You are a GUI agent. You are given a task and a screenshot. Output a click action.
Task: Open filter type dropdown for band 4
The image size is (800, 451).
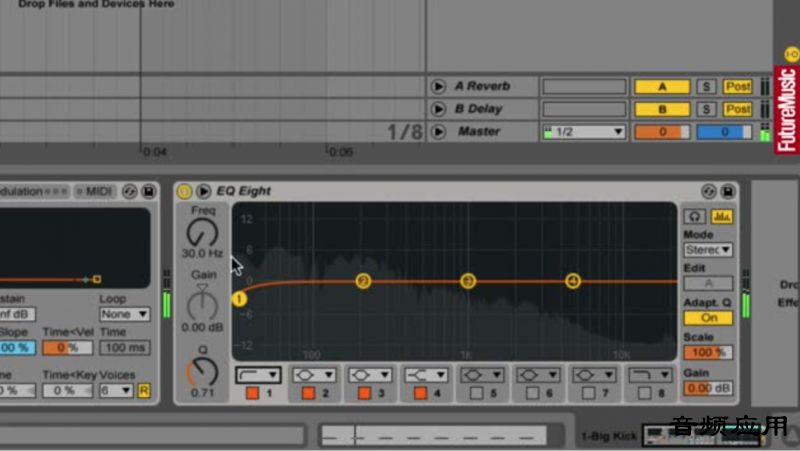426,375
